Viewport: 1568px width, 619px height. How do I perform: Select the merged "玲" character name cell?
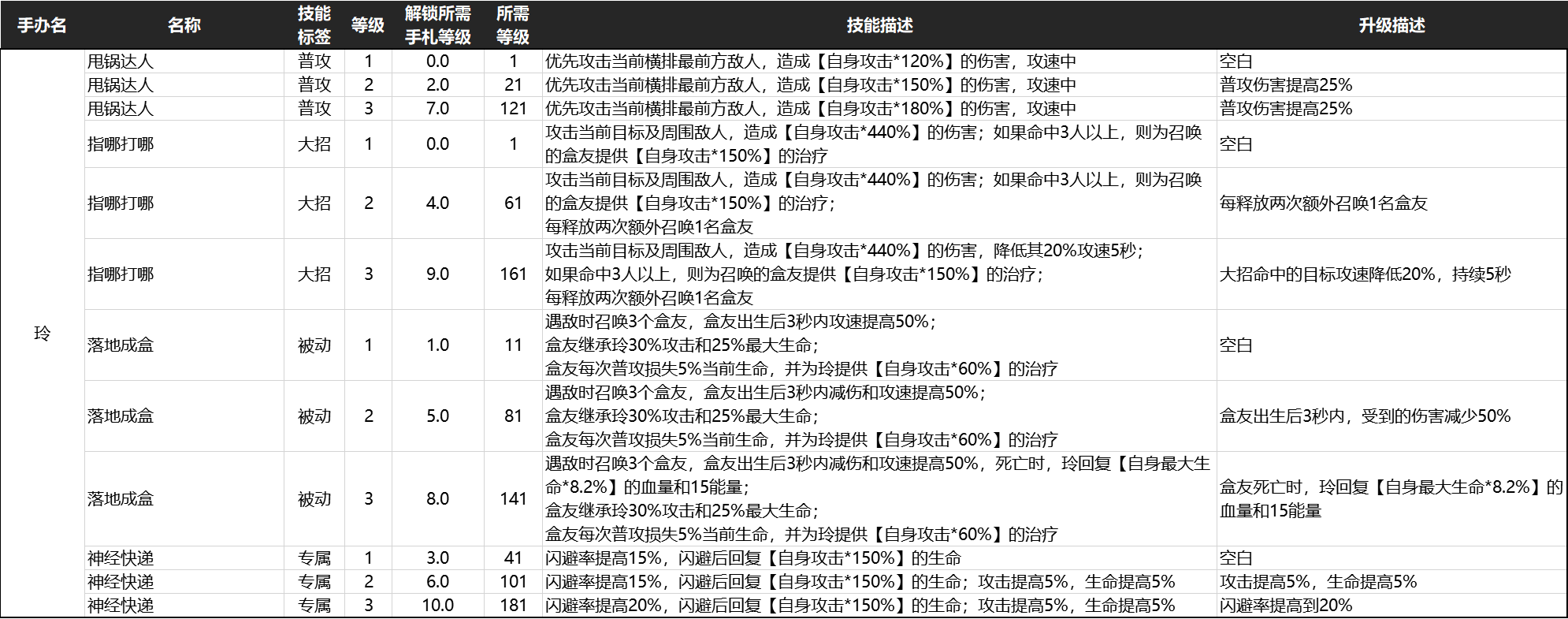click(42, 334)
